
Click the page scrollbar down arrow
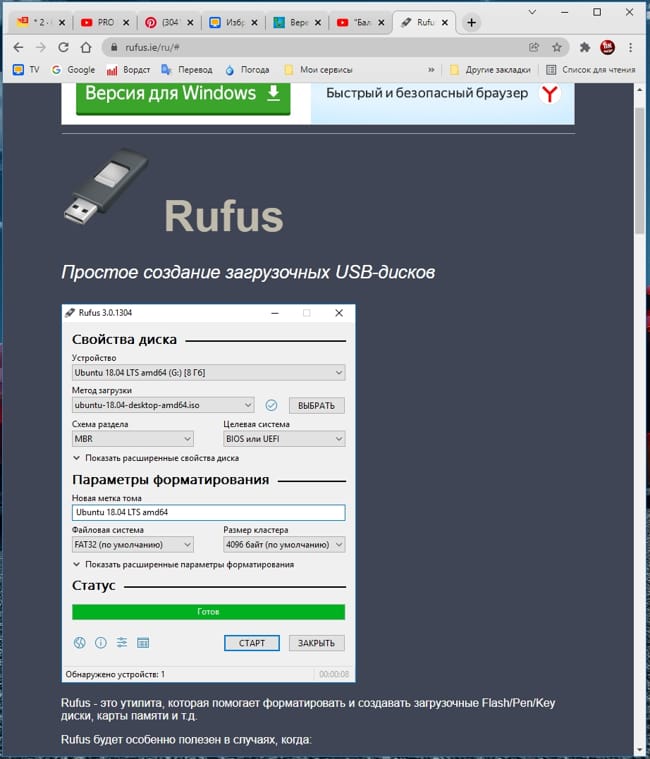pos(640,750)
